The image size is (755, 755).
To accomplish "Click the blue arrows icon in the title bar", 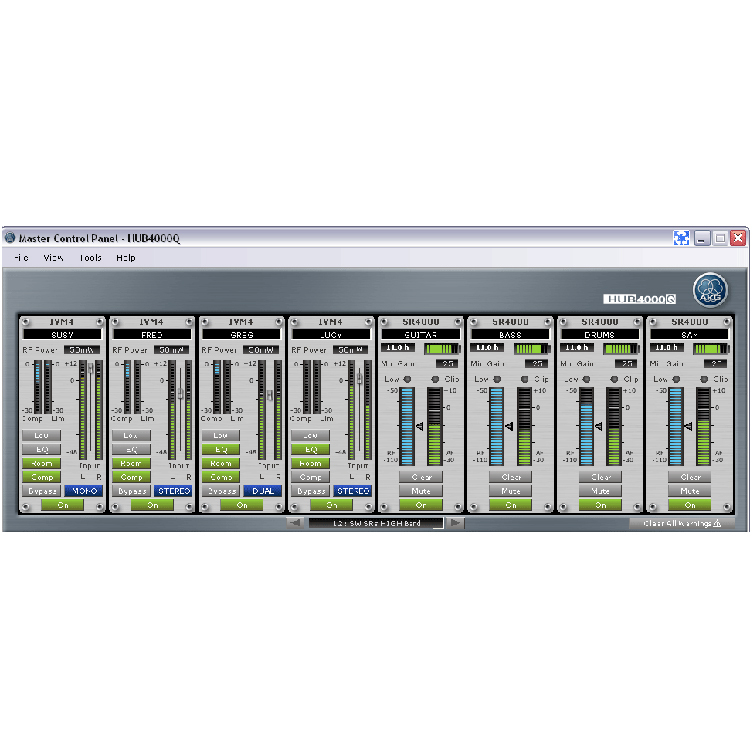I will point(681,238).
